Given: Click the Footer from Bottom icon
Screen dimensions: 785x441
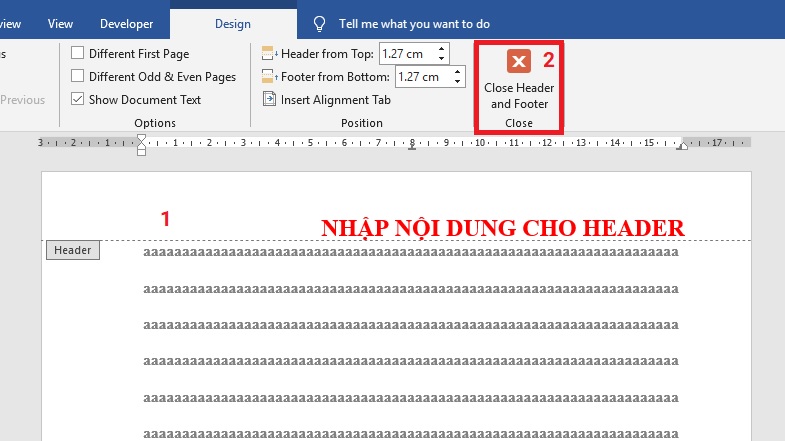Looking at the screenshot, I should click(x=268, y=76).
